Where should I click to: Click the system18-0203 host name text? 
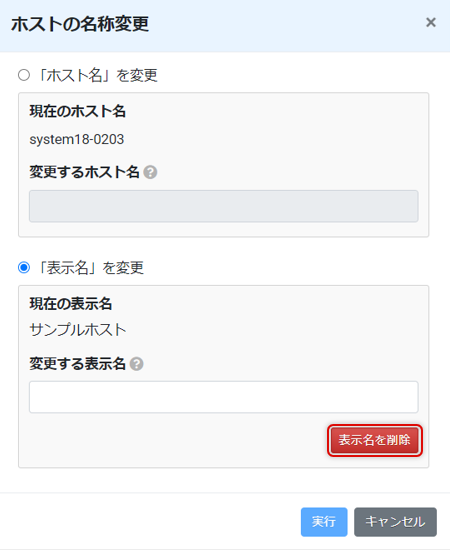click(x=77, y=140)
